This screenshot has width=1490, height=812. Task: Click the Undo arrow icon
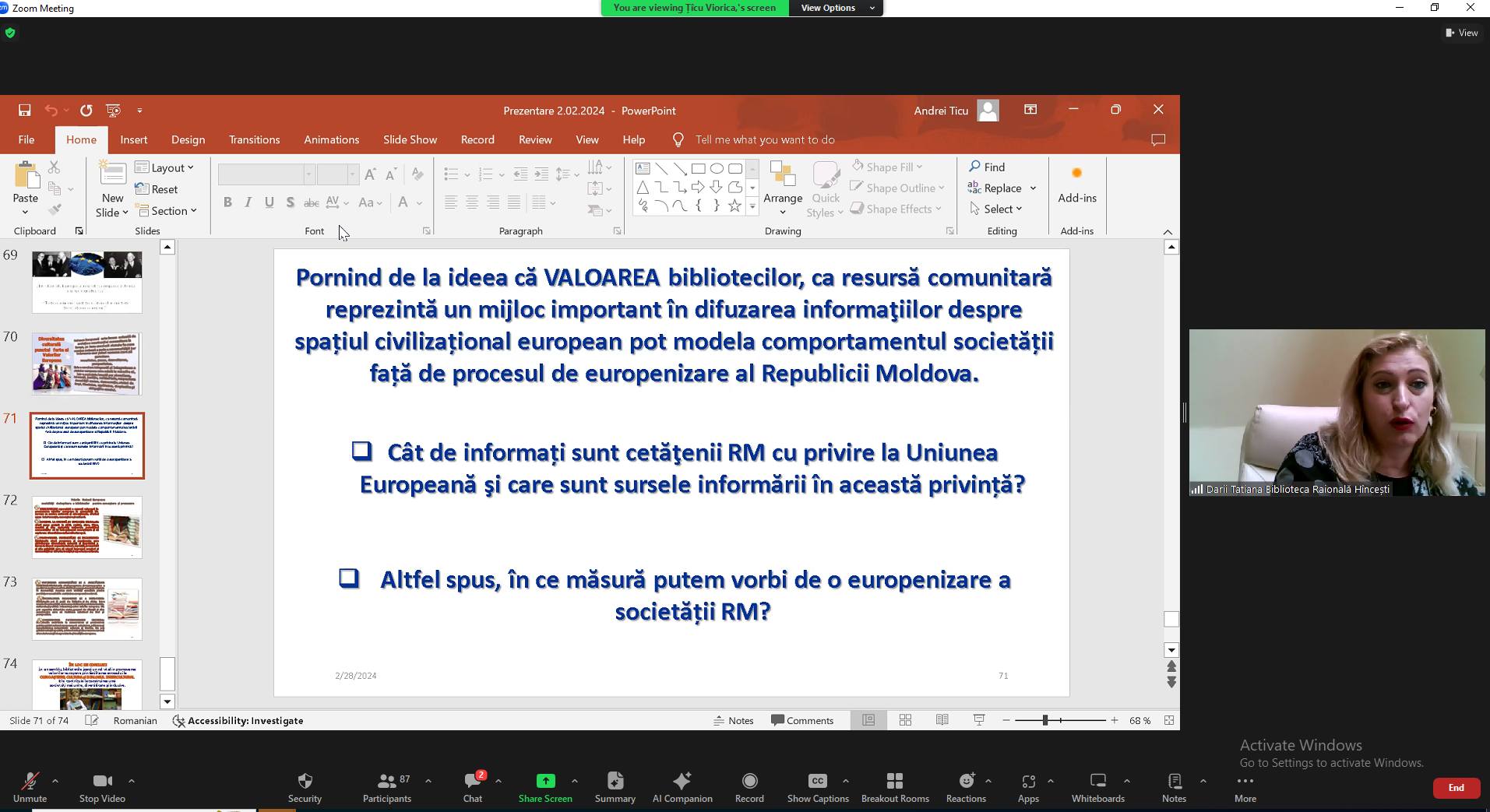51,111
